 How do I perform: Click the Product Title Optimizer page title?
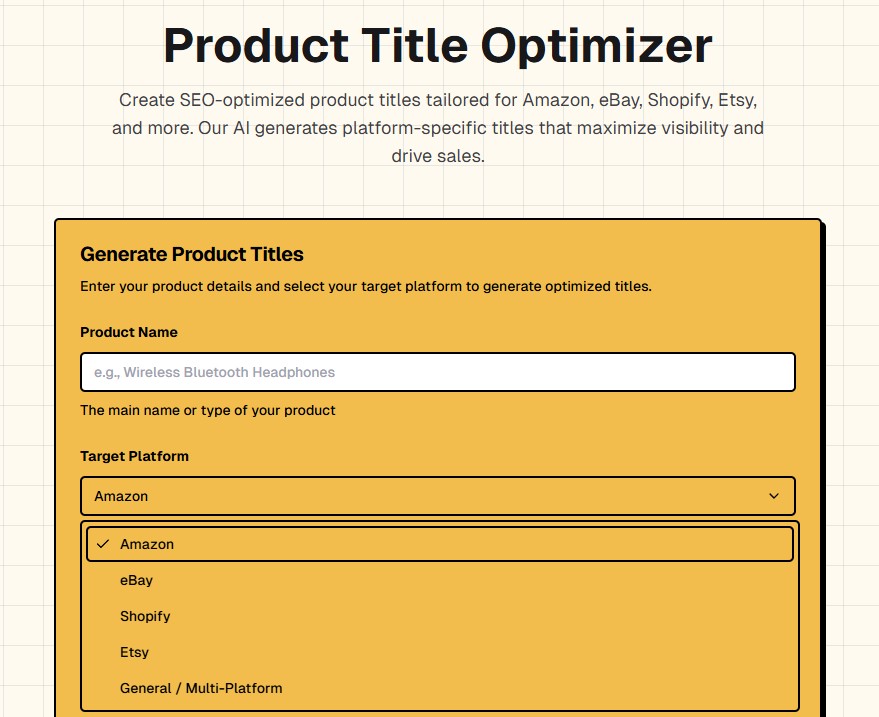coord(439,46)
